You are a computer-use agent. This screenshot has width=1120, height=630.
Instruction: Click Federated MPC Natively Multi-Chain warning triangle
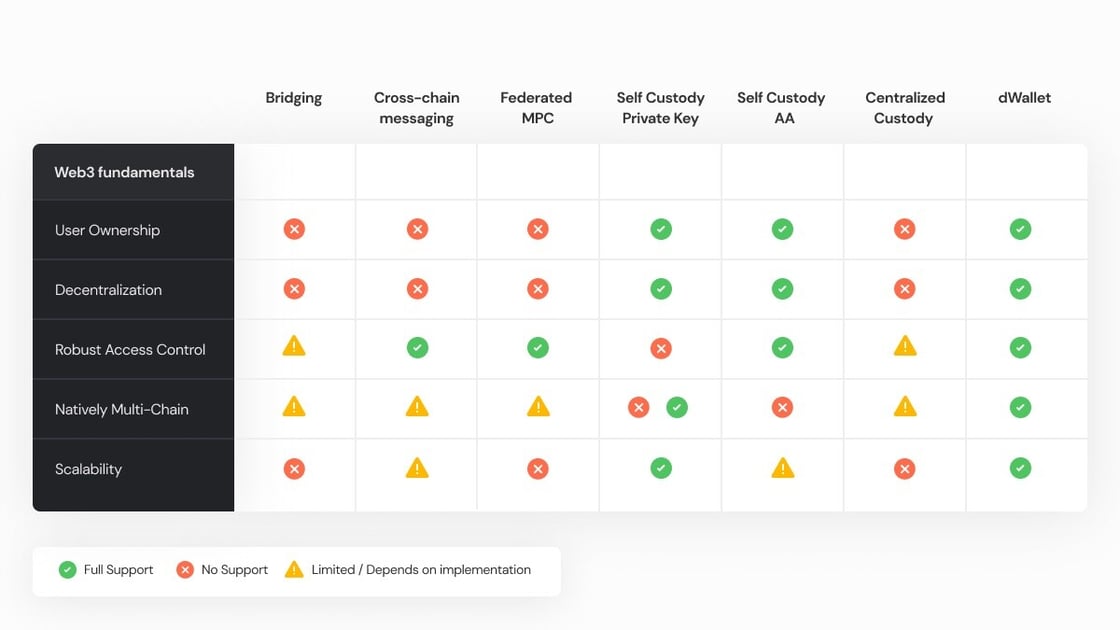[x=538, y=406]
